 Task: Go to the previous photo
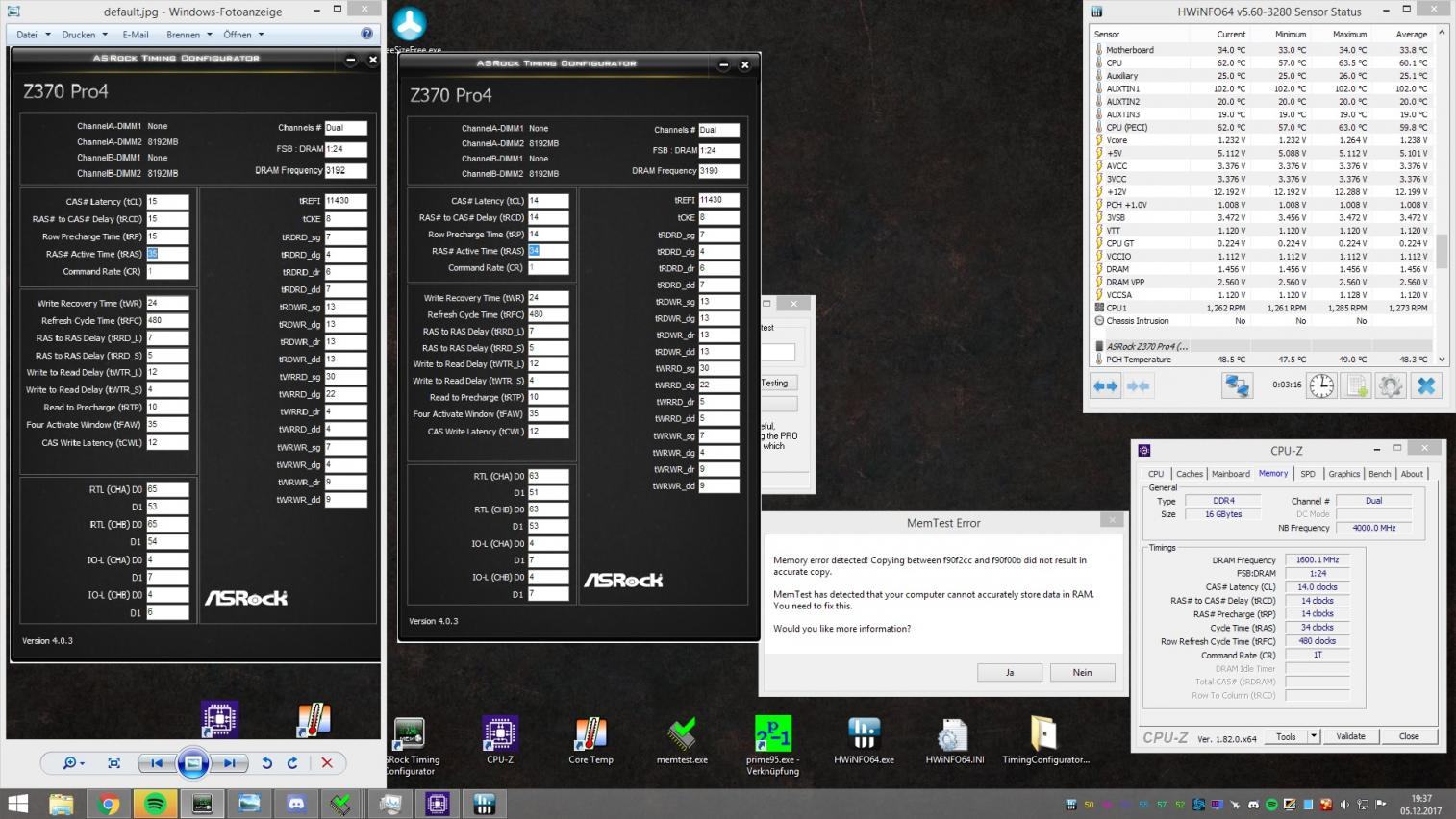[156, 763]
